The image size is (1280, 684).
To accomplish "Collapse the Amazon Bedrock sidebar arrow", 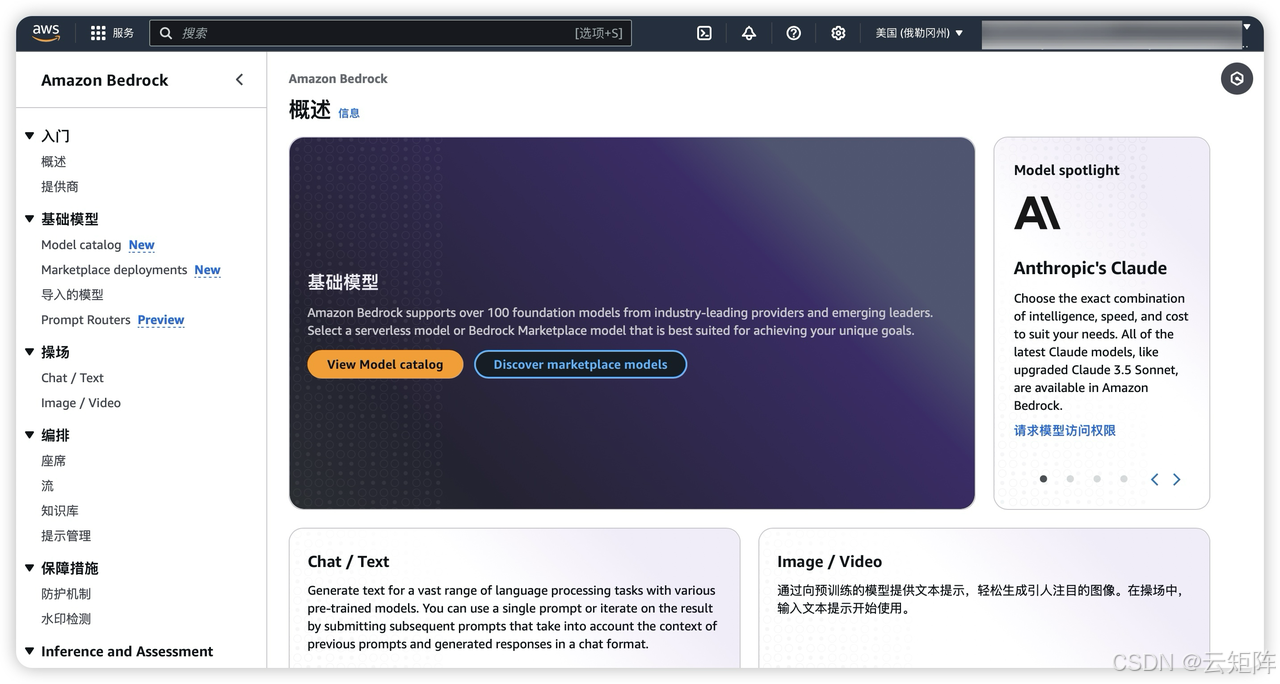I will click(x=239, y=80).
